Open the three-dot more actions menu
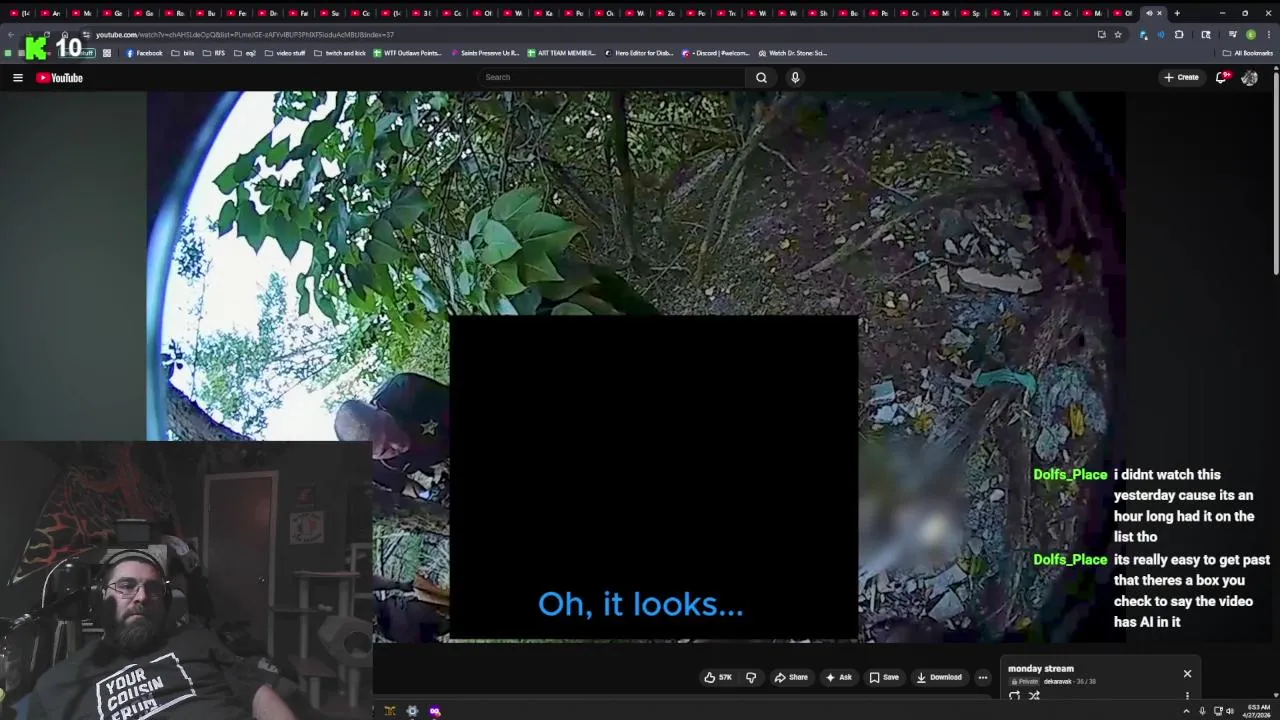This screenshot has width=1280, height=720. pos(982,677)
